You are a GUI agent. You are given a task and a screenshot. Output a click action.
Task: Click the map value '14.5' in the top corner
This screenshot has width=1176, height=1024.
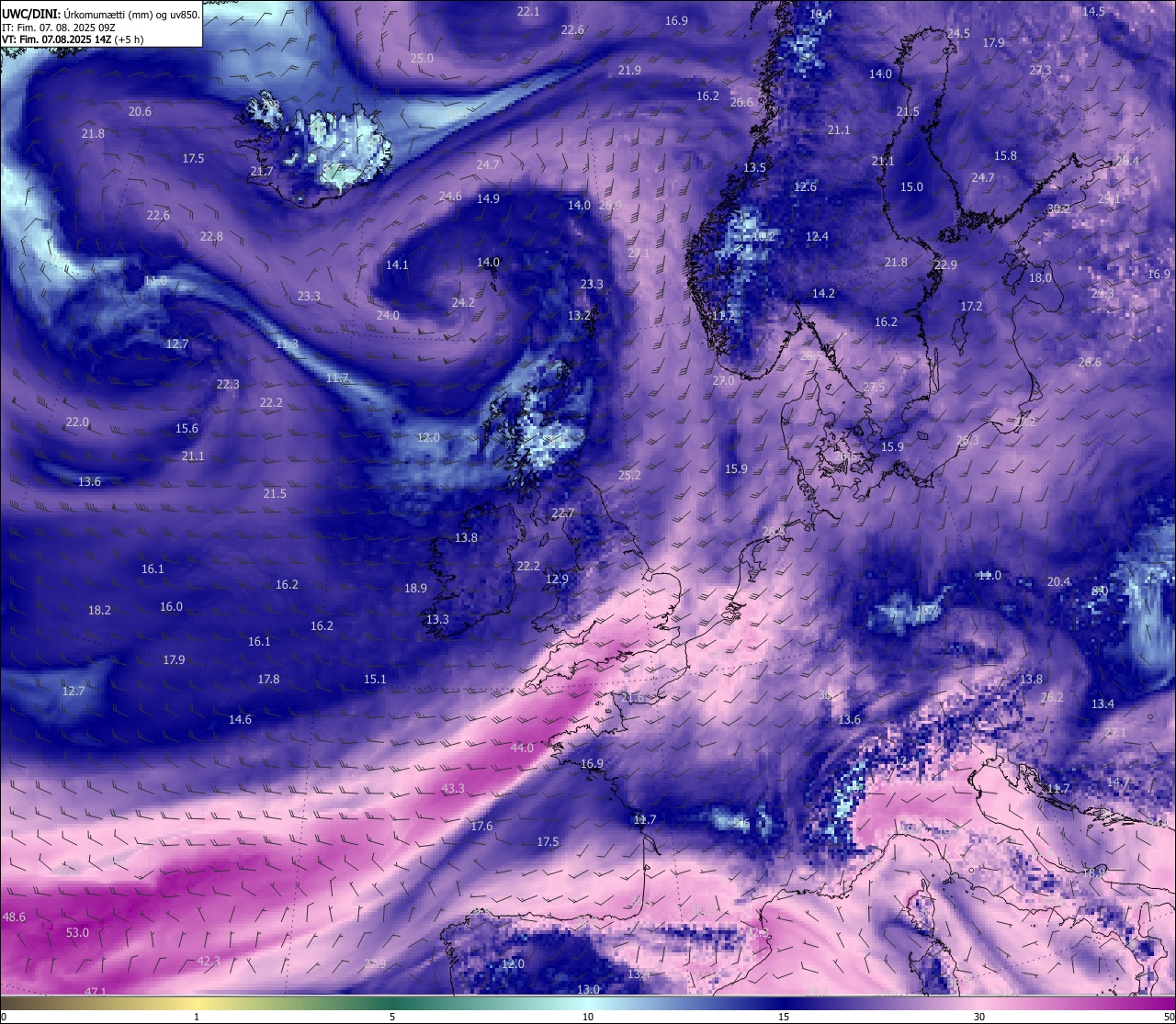click(1093, 11)
